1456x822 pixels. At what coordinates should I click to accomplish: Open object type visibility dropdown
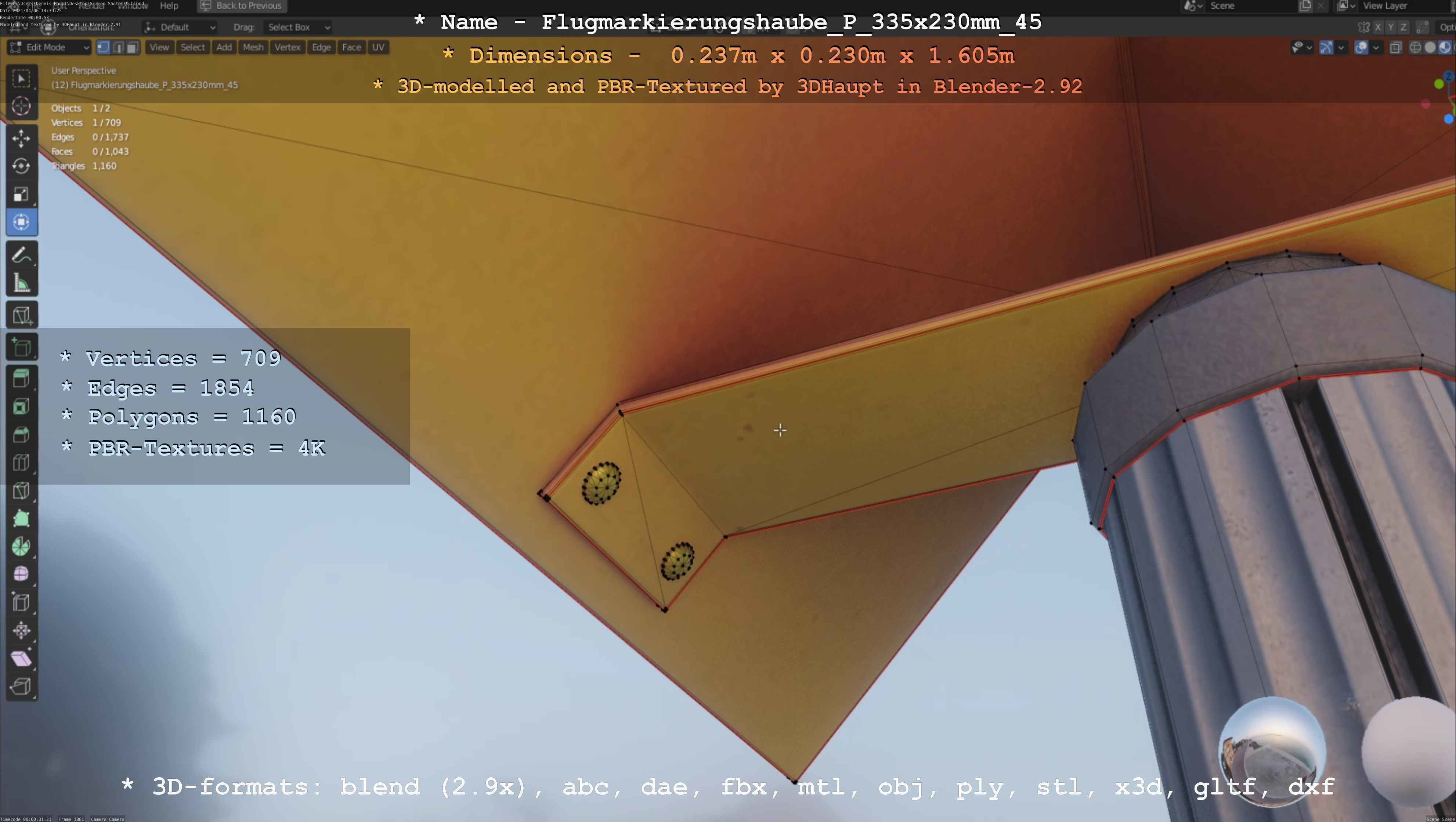[x=1302, y=47]
